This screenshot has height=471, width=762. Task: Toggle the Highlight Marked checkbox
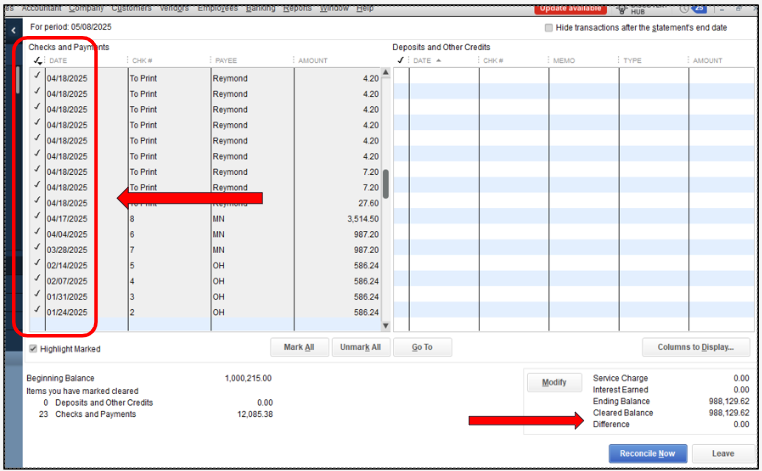click(x=33, y=349)
